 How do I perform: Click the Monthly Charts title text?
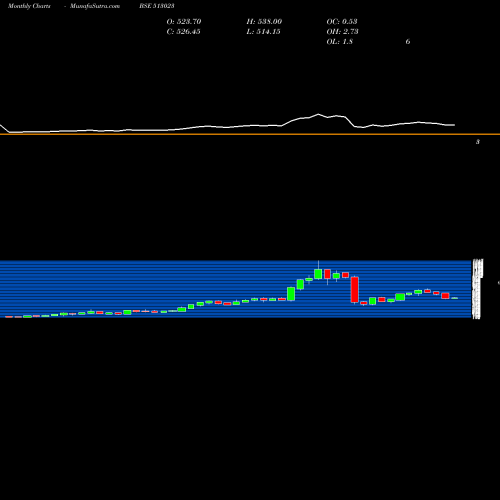pos(29,6)
